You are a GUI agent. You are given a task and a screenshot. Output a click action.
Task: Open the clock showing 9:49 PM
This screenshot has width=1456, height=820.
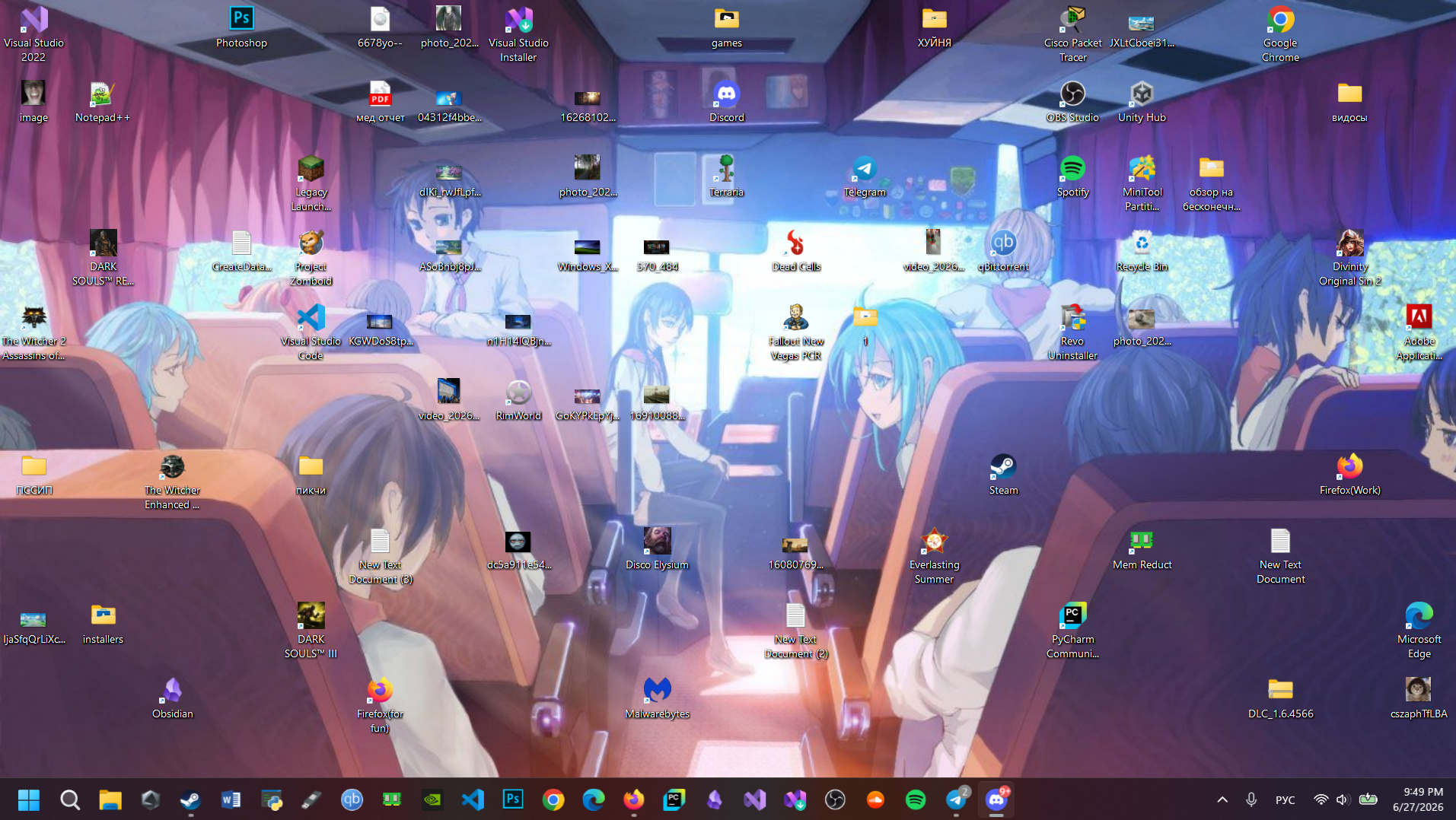point(1418,799)
